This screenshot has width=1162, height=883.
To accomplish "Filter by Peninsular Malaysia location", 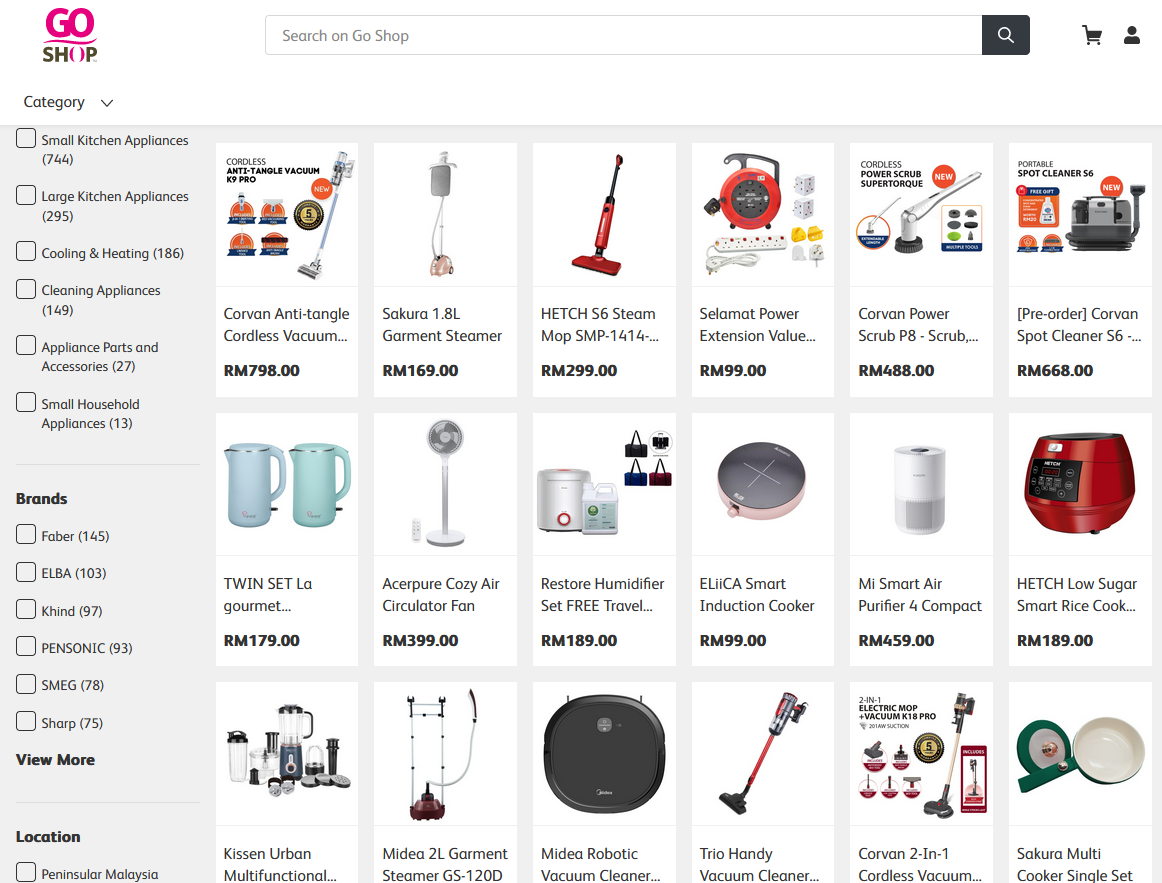I will (x=26, y=872).
